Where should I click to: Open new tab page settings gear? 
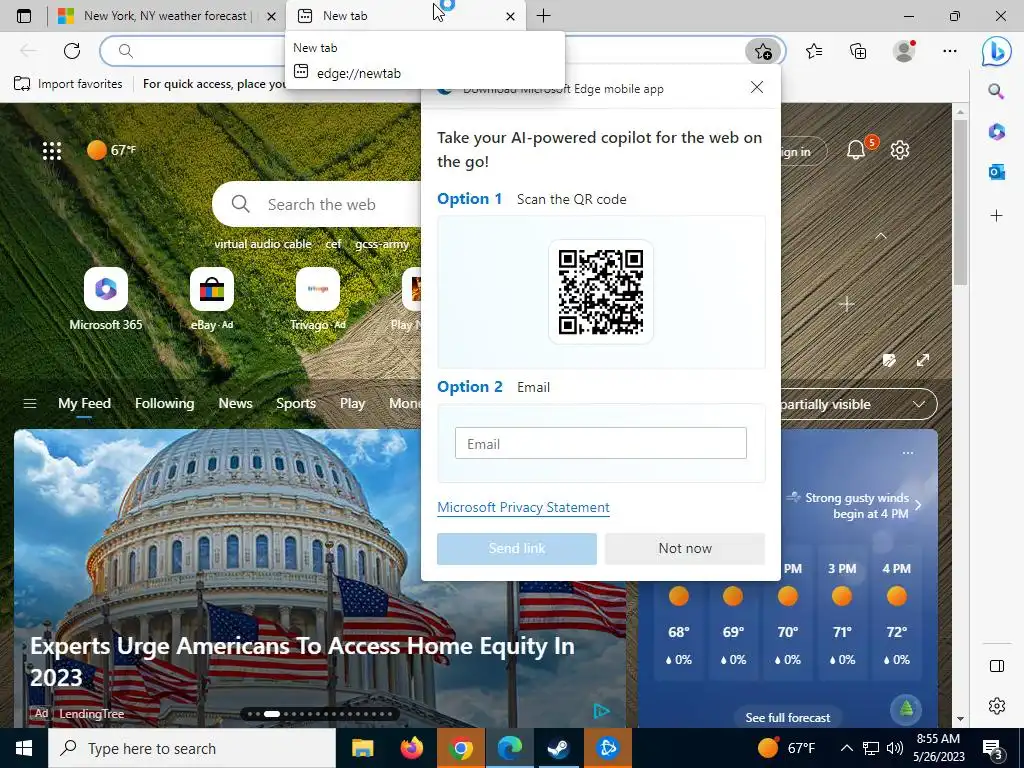(x=900, y=150)
